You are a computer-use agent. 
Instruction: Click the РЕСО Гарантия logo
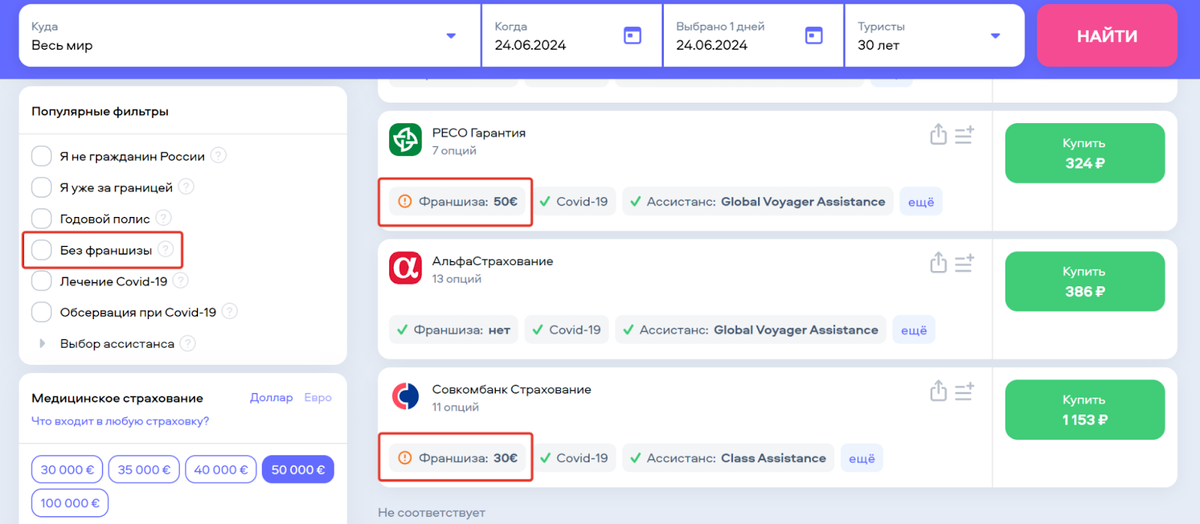click(405, 140)
